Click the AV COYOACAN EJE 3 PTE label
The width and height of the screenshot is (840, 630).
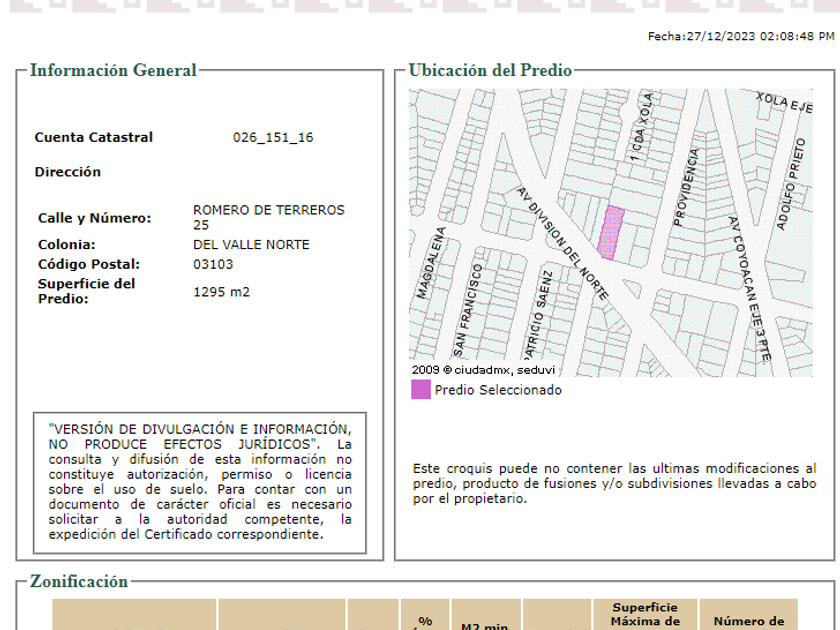pos(749,288)
